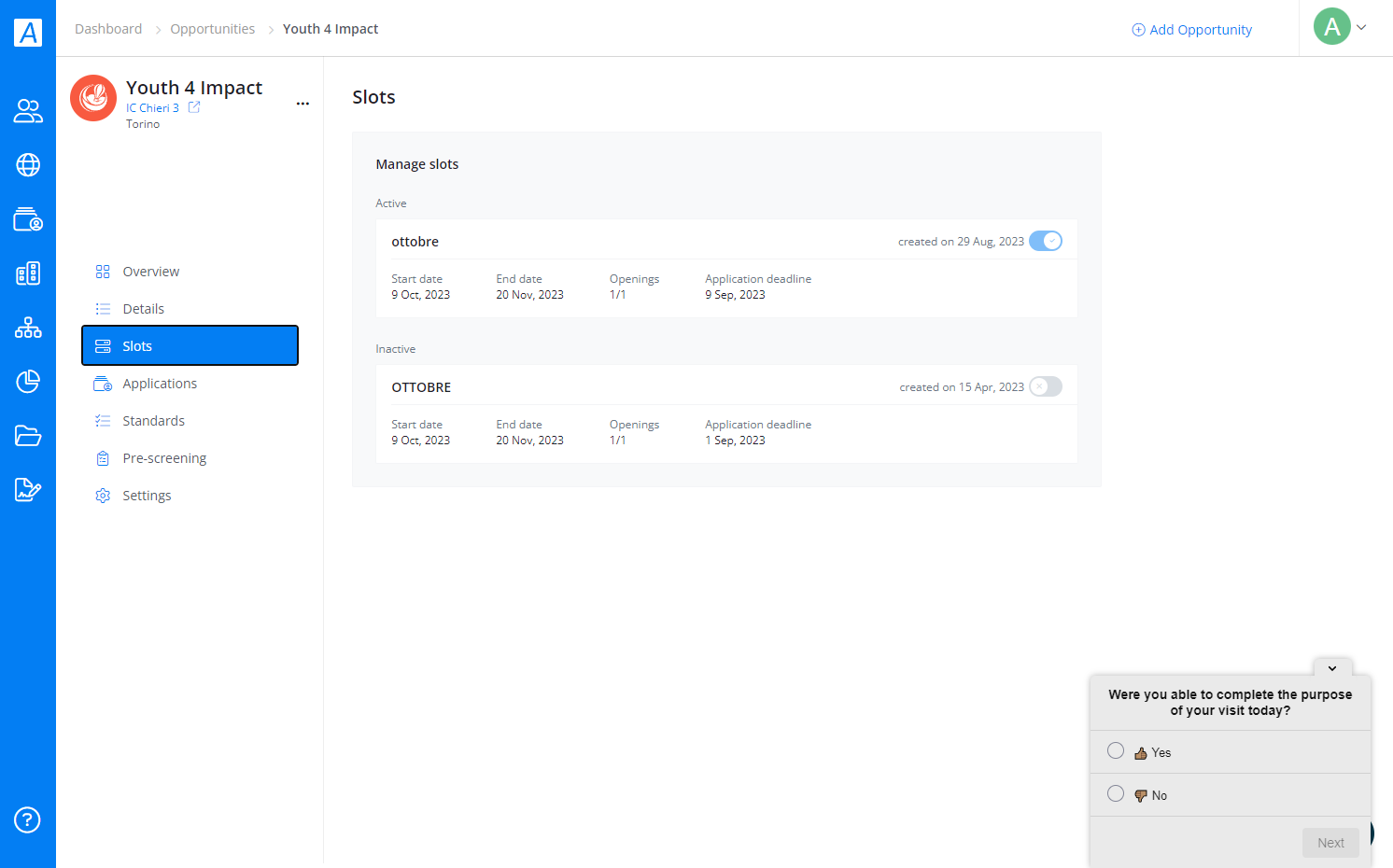Open the org-chart icon in the left sidebar
Screen dimensions: 1393x868
pos(28,328)
